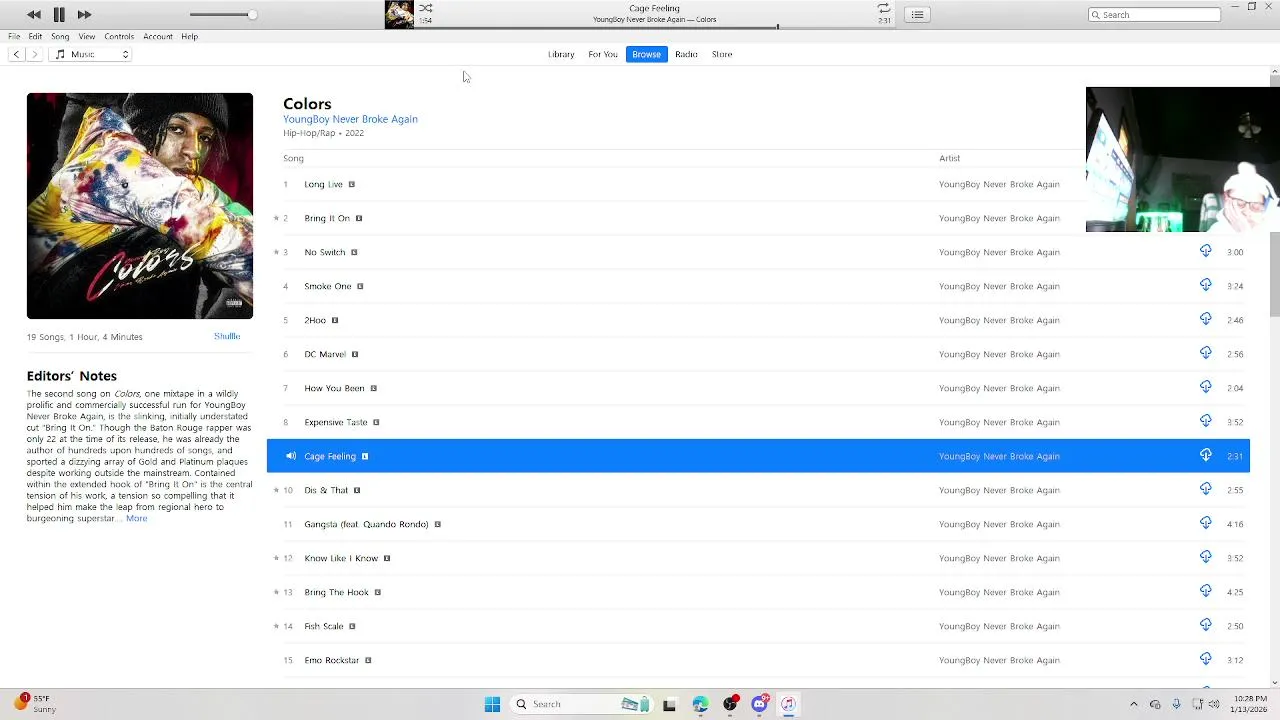Switch to the Radio tab

(x=686, y=54)
